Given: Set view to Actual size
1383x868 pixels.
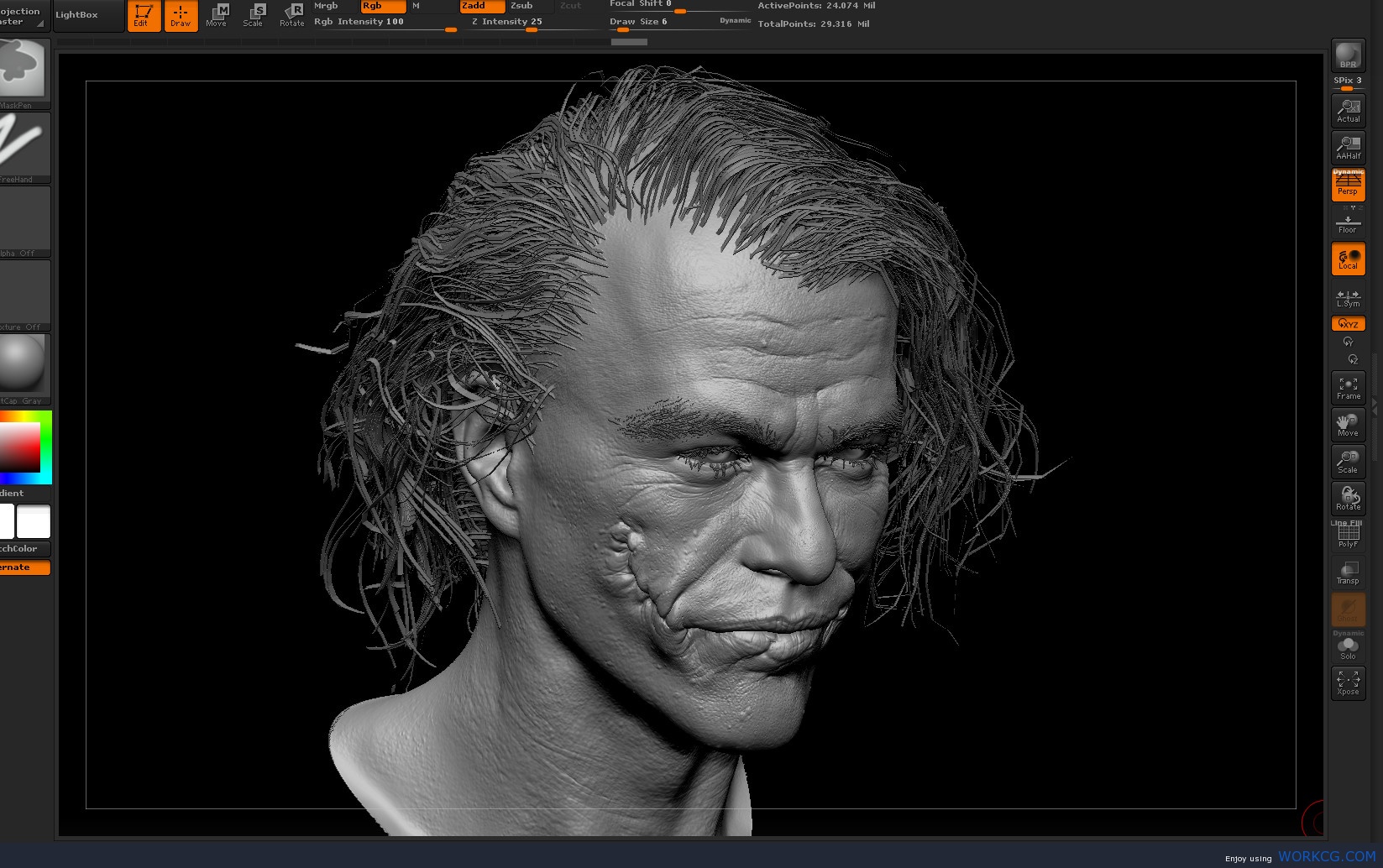Looking at the screenshot, I should [x=1348, y=111].
